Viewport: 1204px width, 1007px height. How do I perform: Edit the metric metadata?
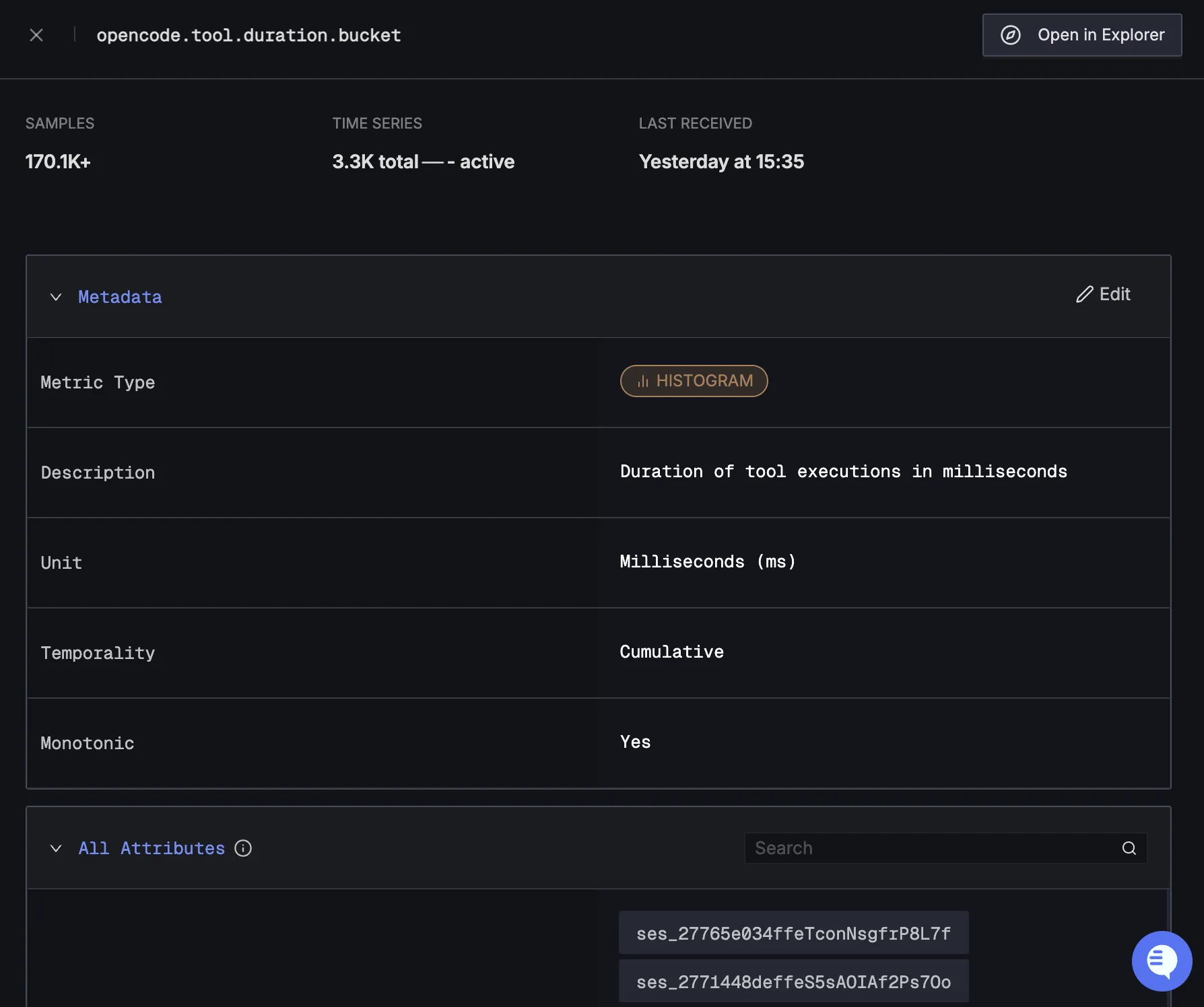click(x=1103, y=294)
